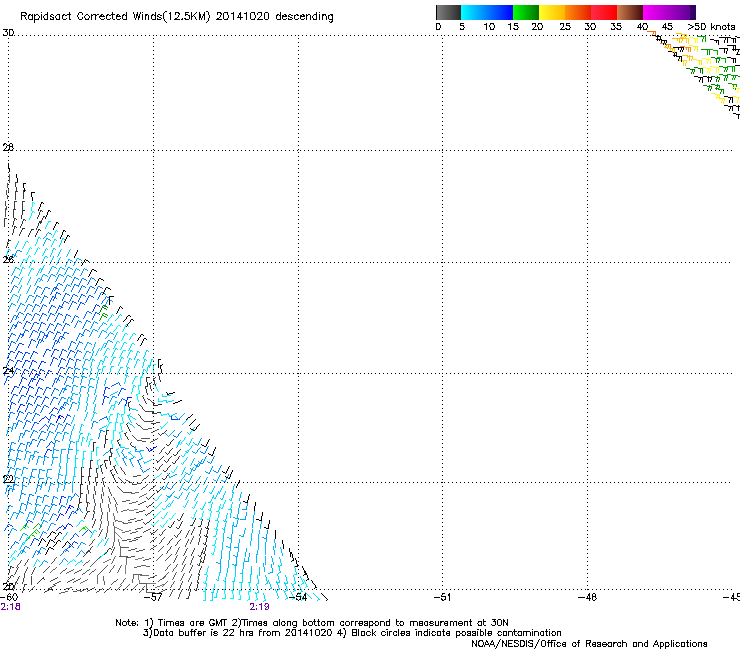The image size is (740, 650).
Task: Click the dark purple 45-50 knots legend segment
Action: (x=682, y=12)
